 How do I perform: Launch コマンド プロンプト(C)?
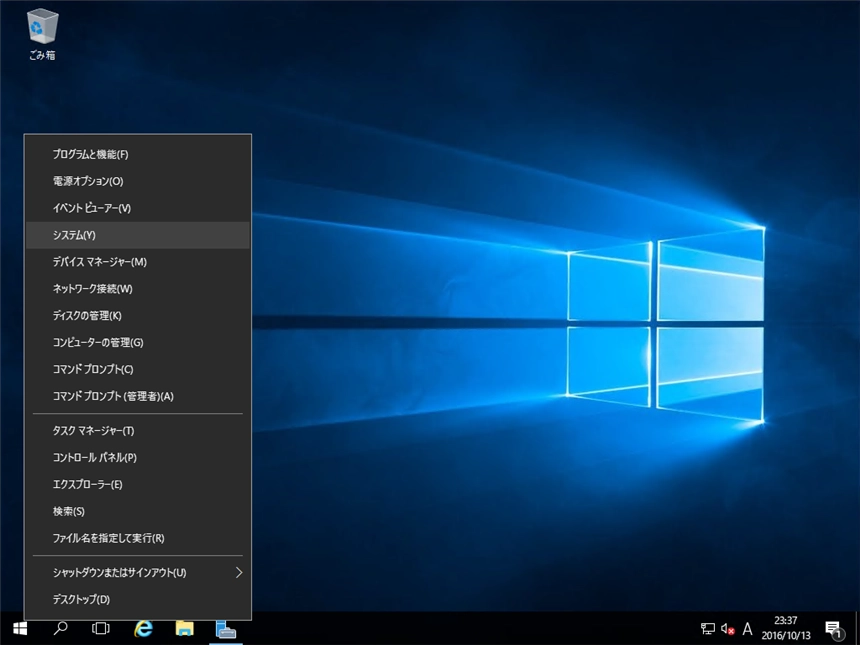point(138,369)
